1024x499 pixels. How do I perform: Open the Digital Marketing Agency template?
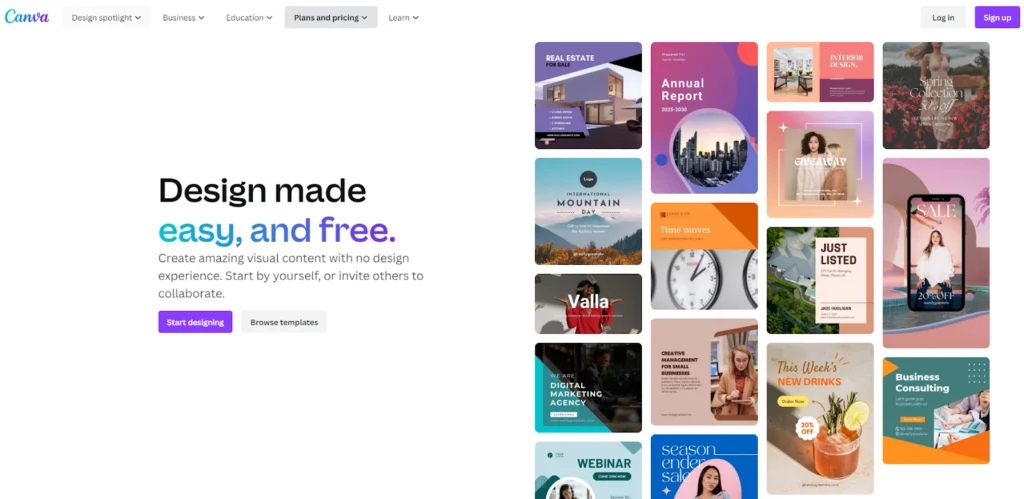588,387
